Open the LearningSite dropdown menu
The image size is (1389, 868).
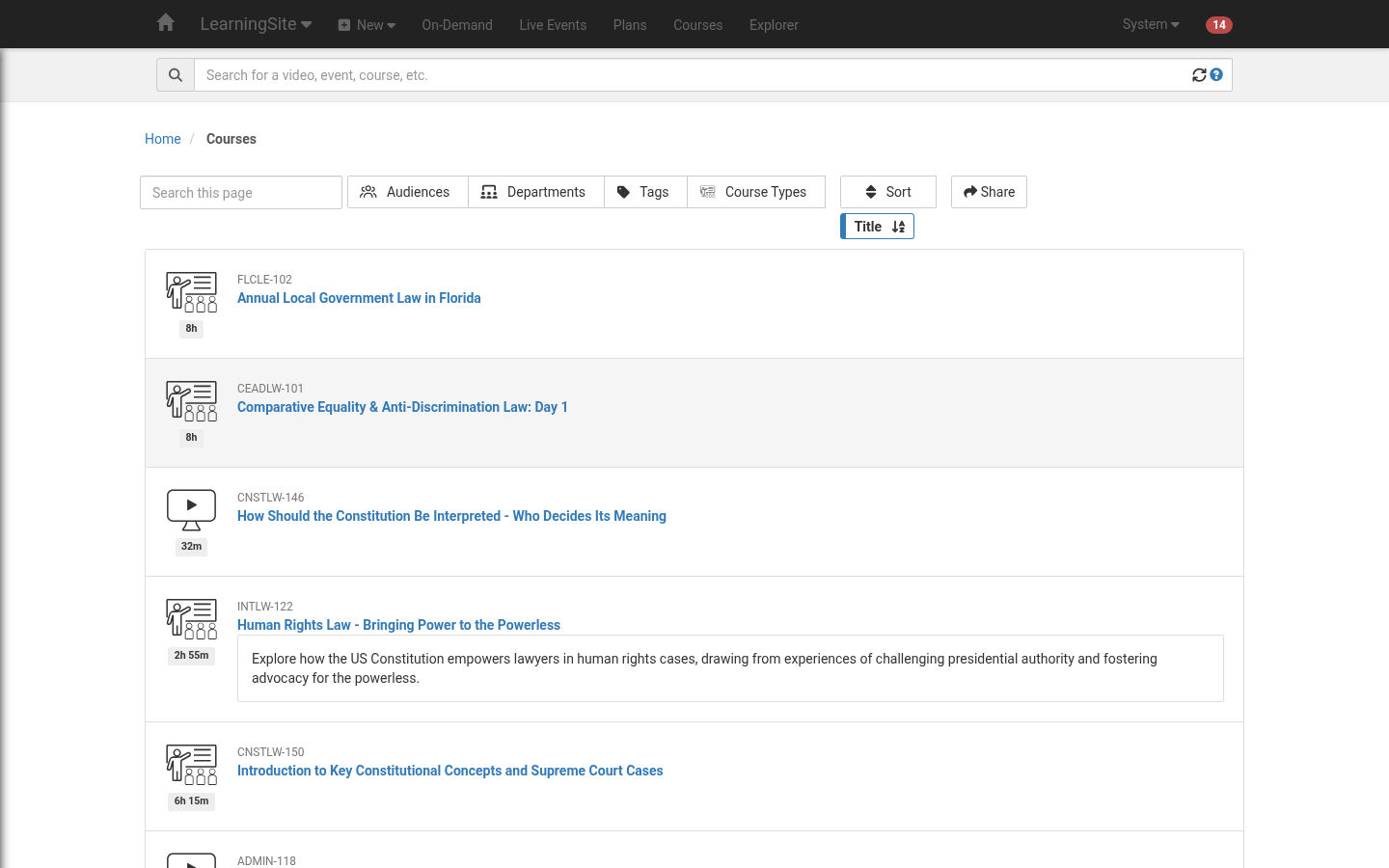tap(256, 24)
